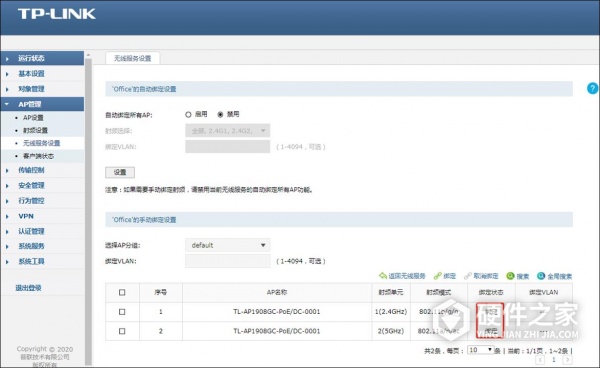This screenshot has height=368, width=600.
Task: Open the per-page count dropdown showing 10
Action: coord(481,350)
